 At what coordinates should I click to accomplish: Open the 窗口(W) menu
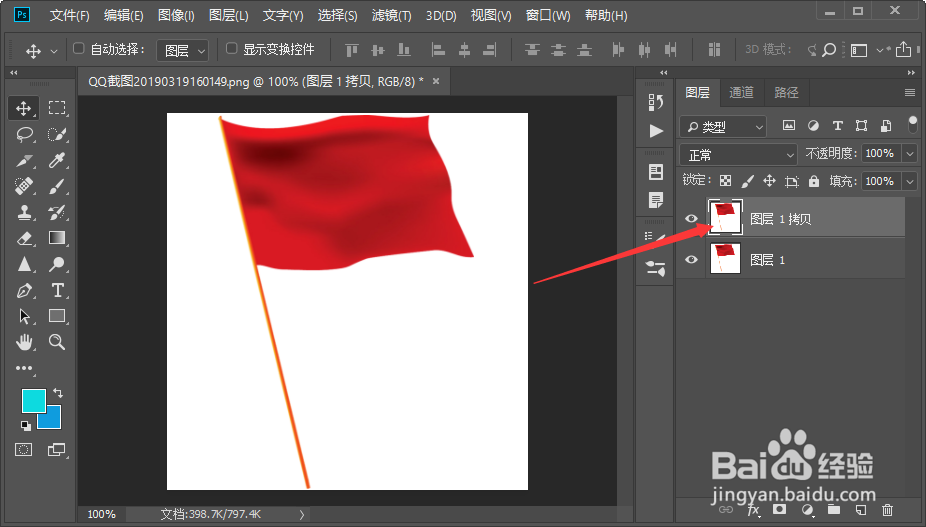pyautogui.click(x=548, y=15)
